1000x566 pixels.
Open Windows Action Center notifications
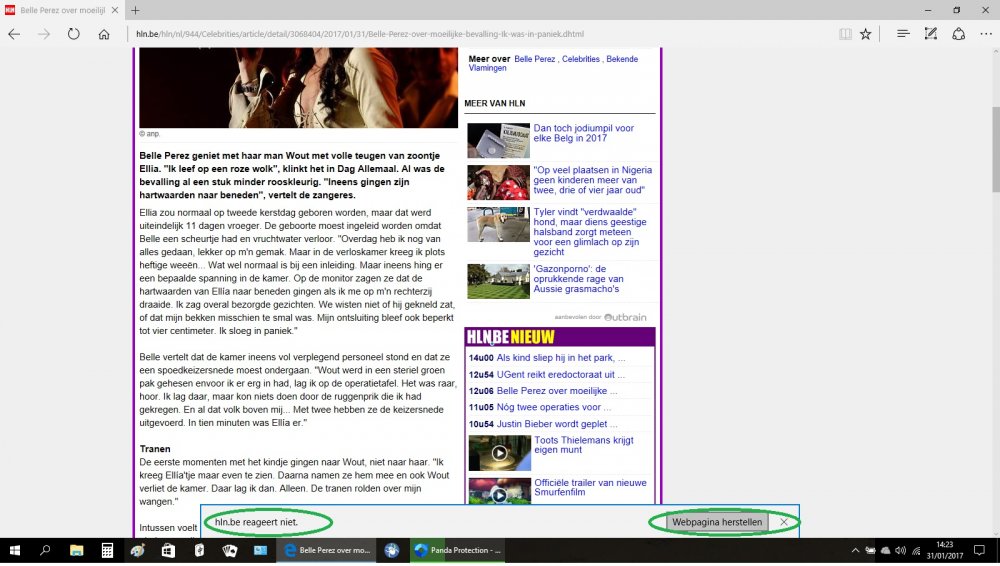click(x=980, y=550)
